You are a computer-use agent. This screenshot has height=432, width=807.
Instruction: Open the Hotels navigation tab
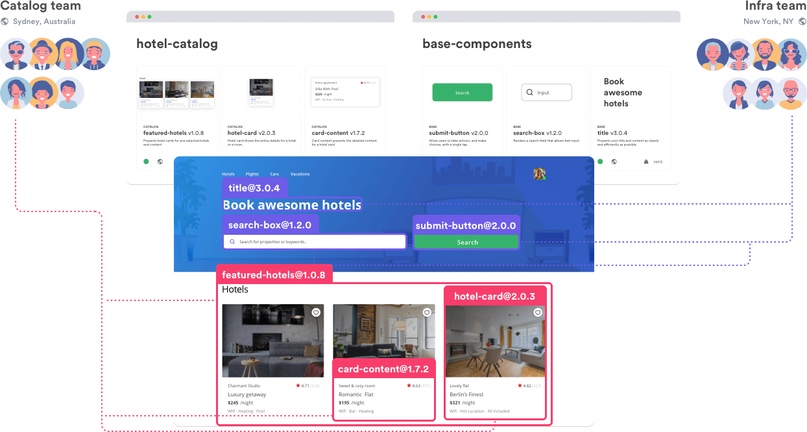tap(228, 174)
